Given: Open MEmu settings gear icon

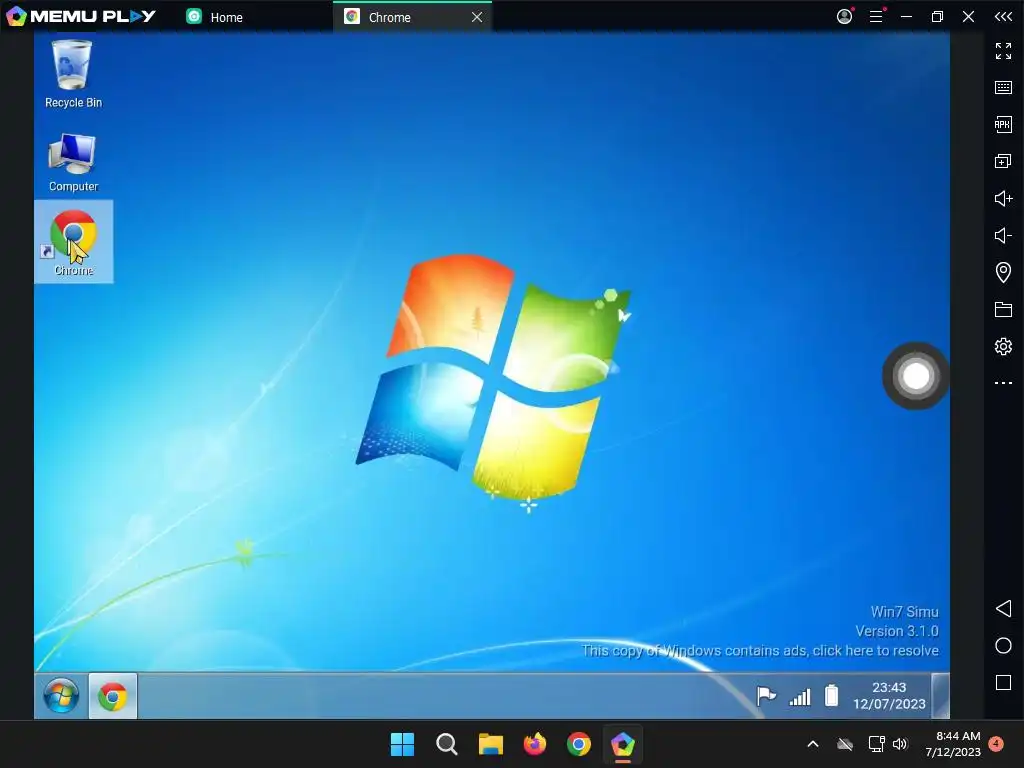Looking at the screenshot, I should [x=1003, y=346].
